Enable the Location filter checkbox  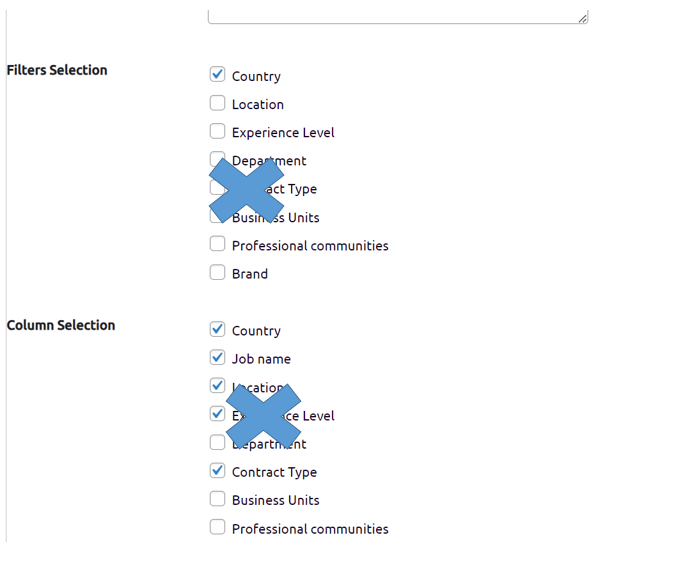(217, 102)
